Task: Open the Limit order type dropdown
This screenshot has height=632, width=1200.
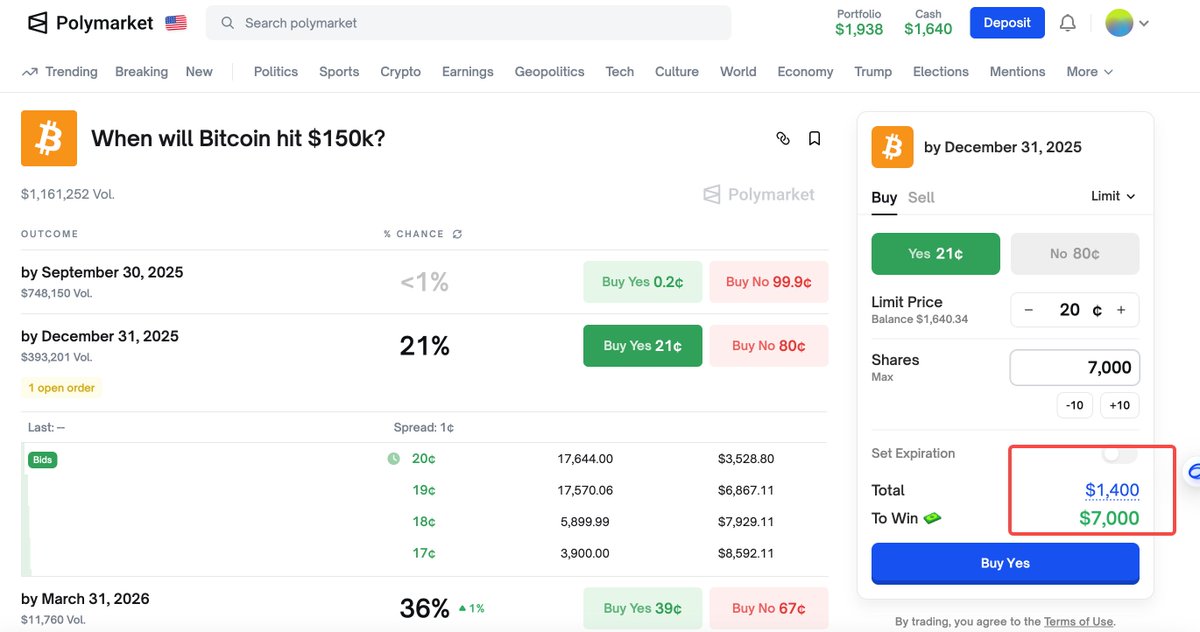Action: pos(1113,196)
